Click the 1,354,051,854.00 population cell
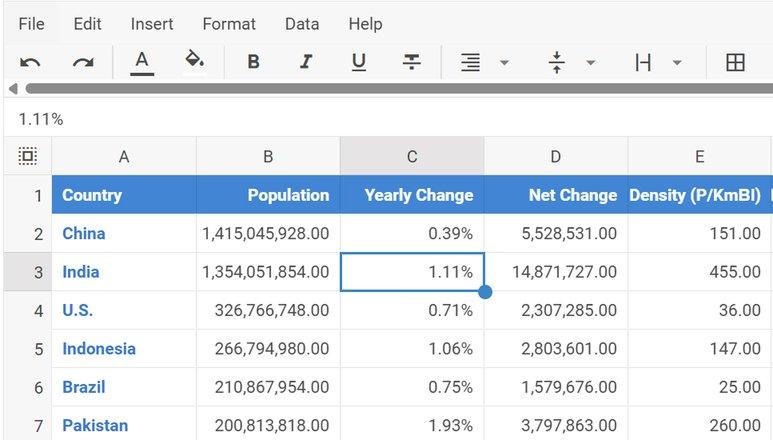Image resolution: width=773 pixels, height=440 pixels. coord(268,272)
